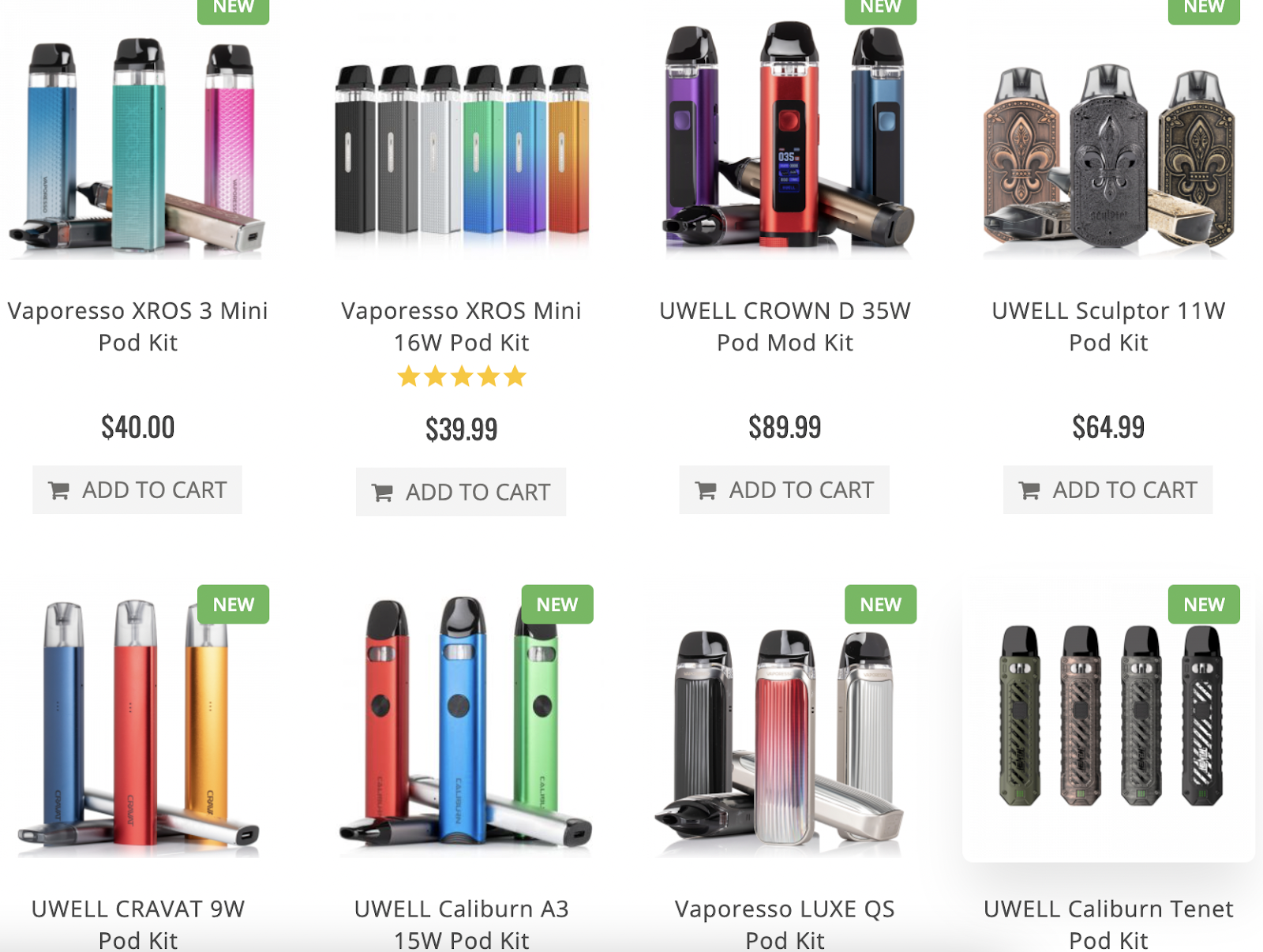Open UWELL Caliburn Tenet Pod Kit link
The height and width of the screenshot is (952, 1263).
click(x=1108, y=924)
